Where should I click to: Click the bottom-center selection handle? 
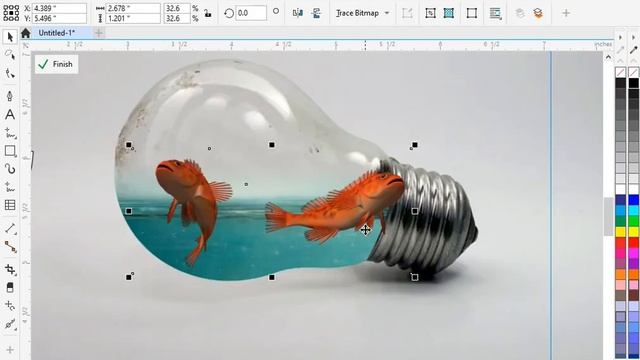[272, 278]
